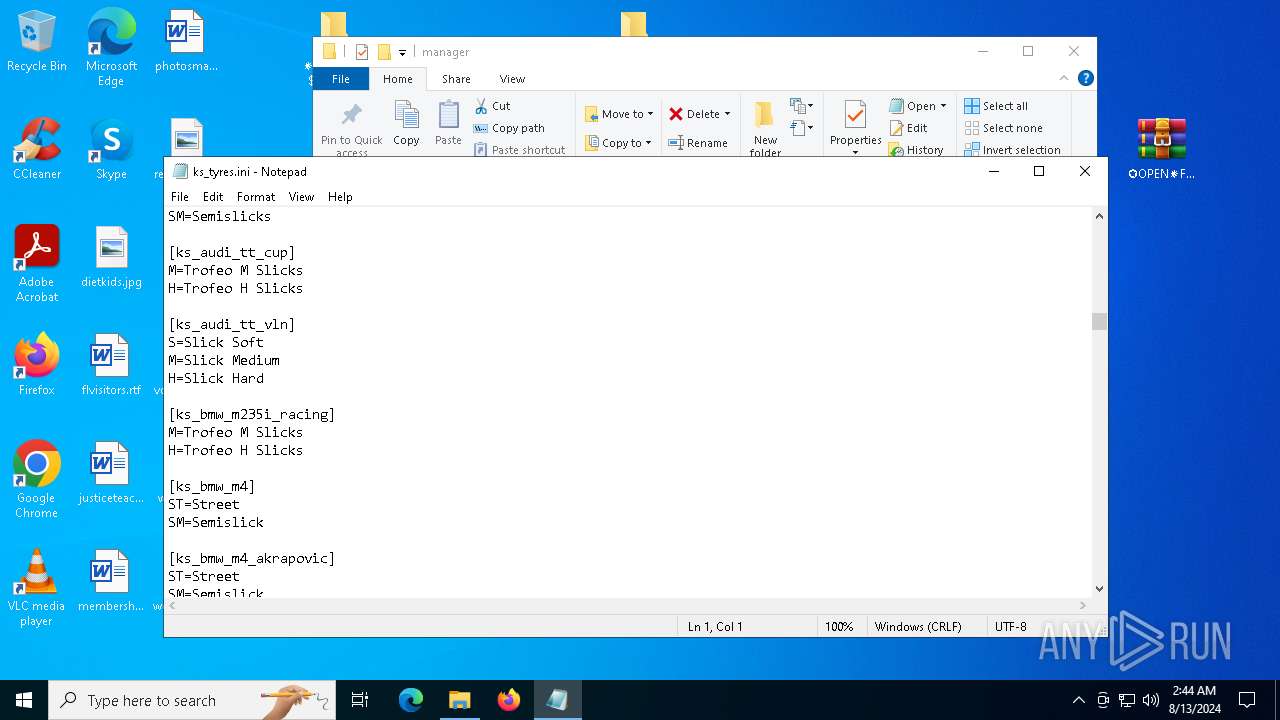The height and width of the screenshot is (720, 1280).
Task: Select flvisitors.rtf document on desktop
Action: pos(111,365)
